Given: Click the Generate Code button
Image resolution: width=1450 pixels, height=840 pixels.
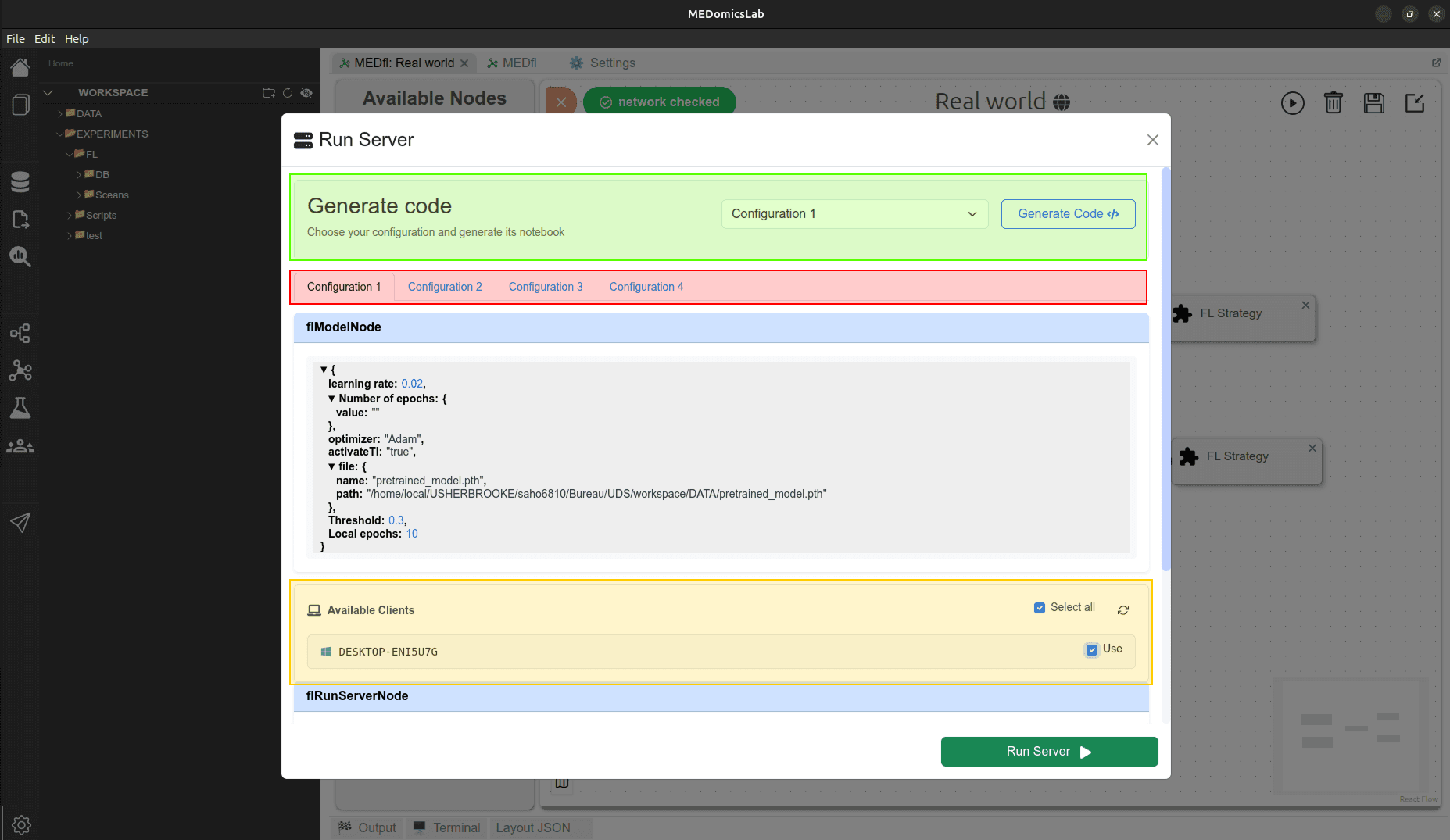Looking at the screenshot, I should 1068,213.
